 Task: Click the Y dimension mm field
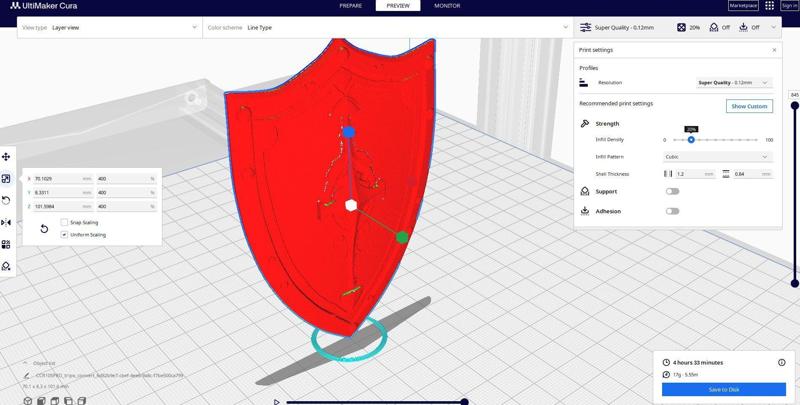pyautogui.click(x=64, y=192)
